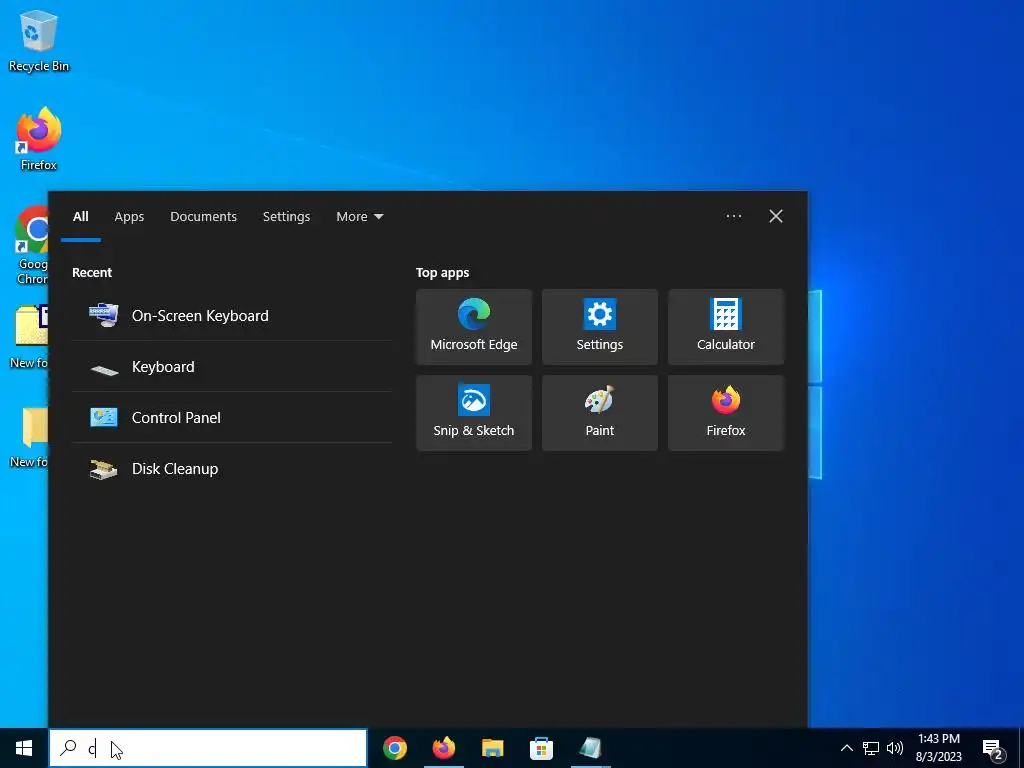Show hidden system tray icons
The width and height of the screenshot is (1024, 768).
click(846, 748)
